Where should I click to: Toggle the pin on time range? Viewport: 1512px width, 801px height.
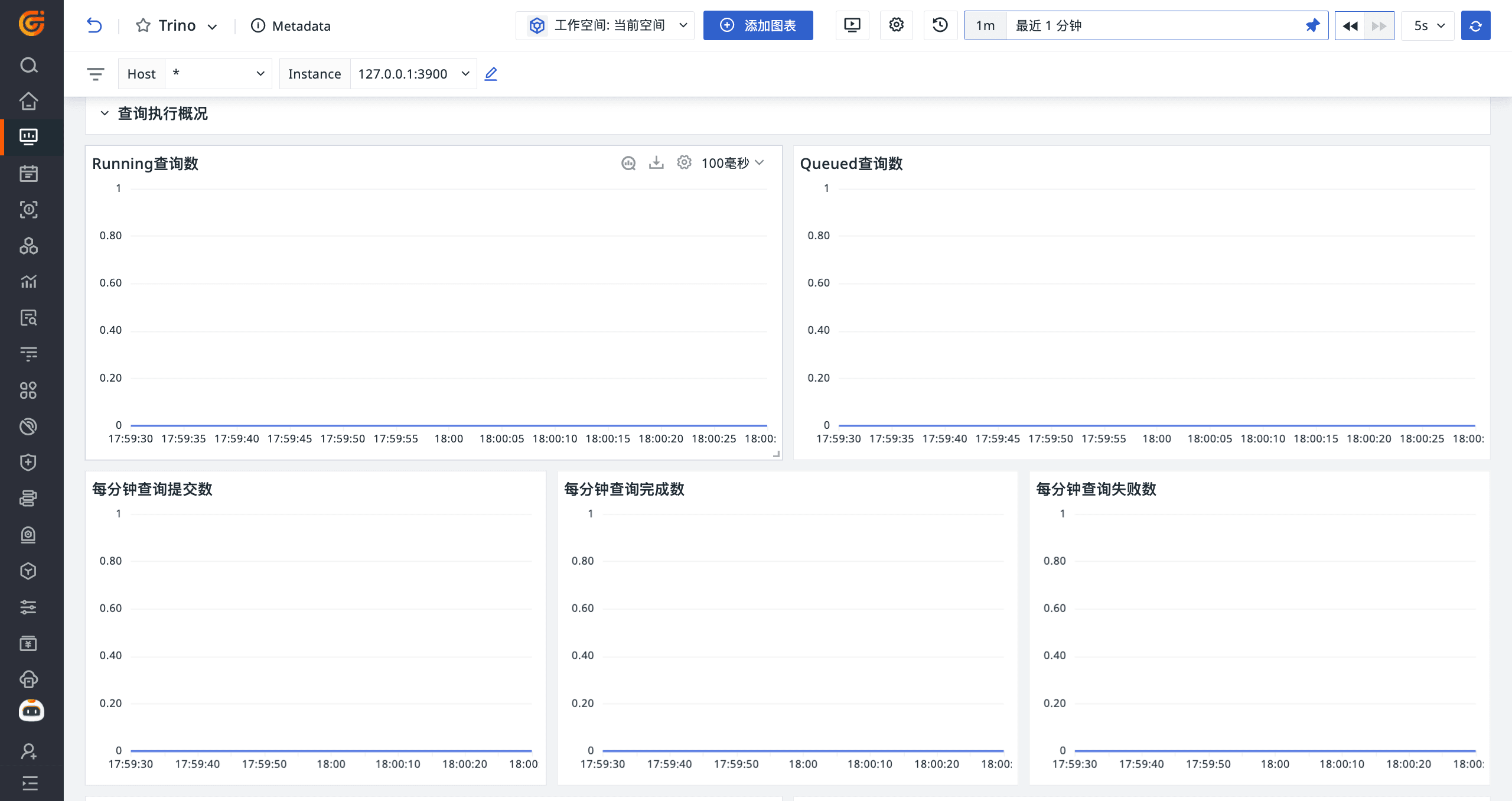tap(1312, 25)
